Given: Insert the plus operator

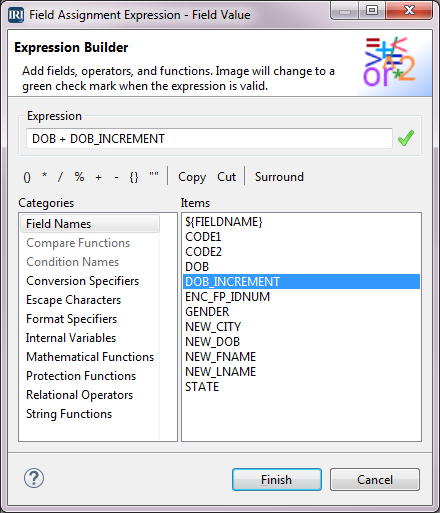Looking at the screenshot, I should click(x=98, y=177).
